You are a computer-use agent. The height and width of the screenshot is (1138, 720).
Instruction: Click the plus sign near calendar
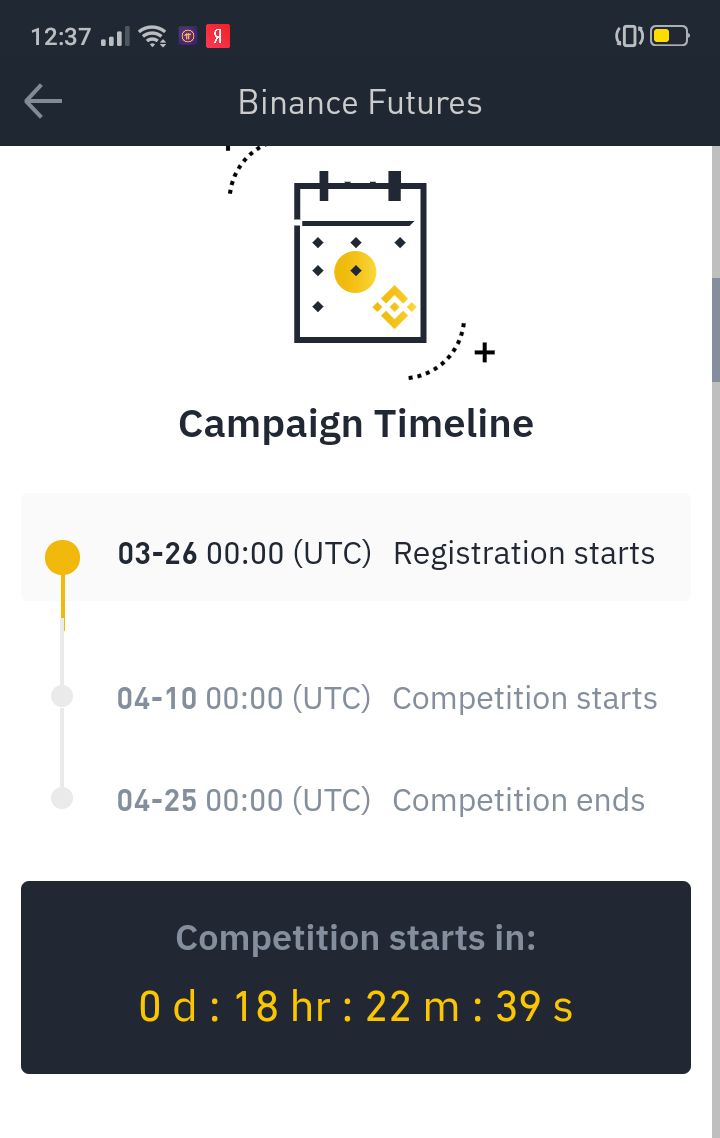click(484, 353)
